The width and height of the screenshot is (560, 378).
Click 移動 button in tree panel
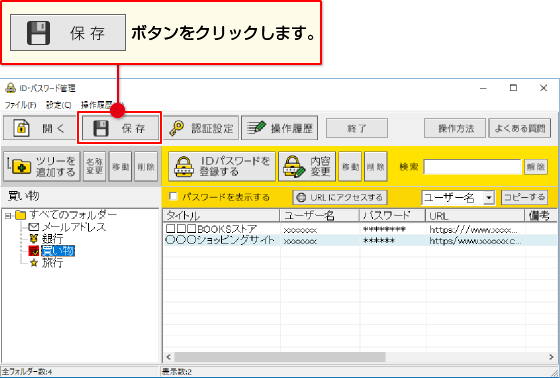click(120, 166)
